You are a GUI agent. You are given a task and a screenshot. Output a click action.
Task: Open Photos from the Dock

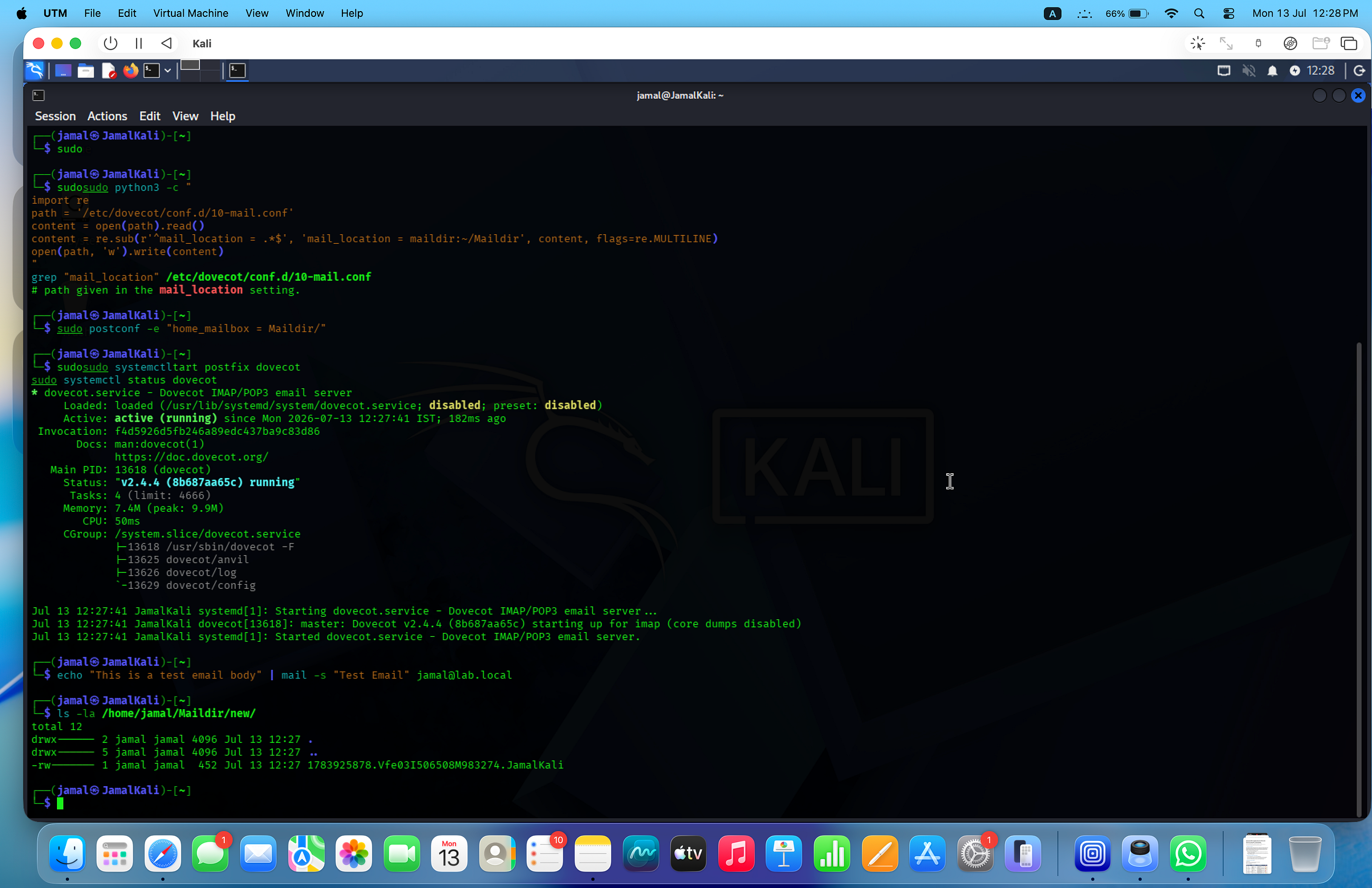(354, 854)
